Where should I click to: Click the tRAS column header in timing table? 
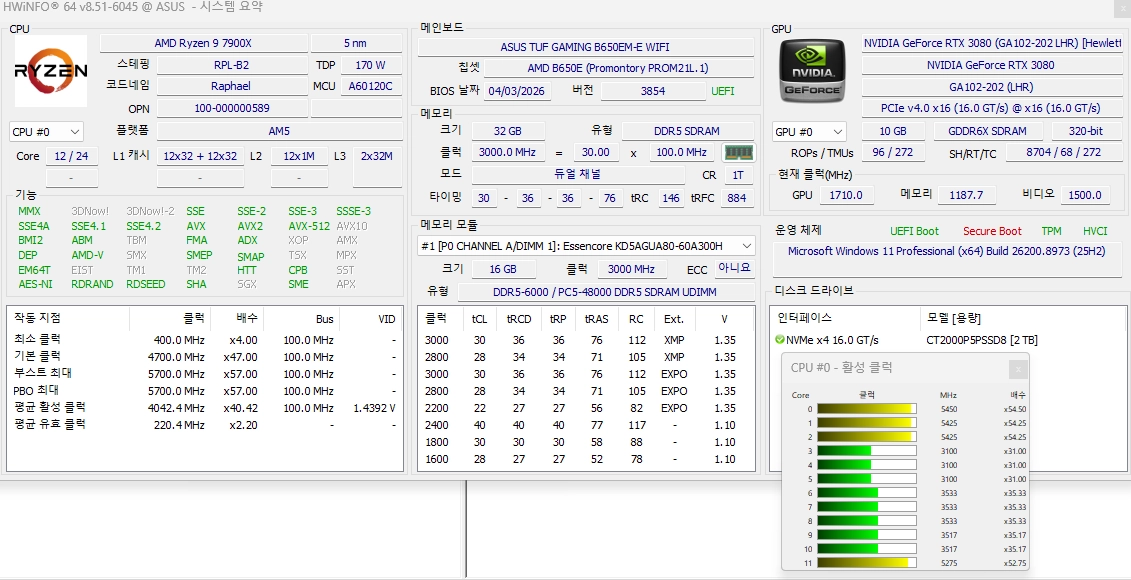tap(597, 319)
